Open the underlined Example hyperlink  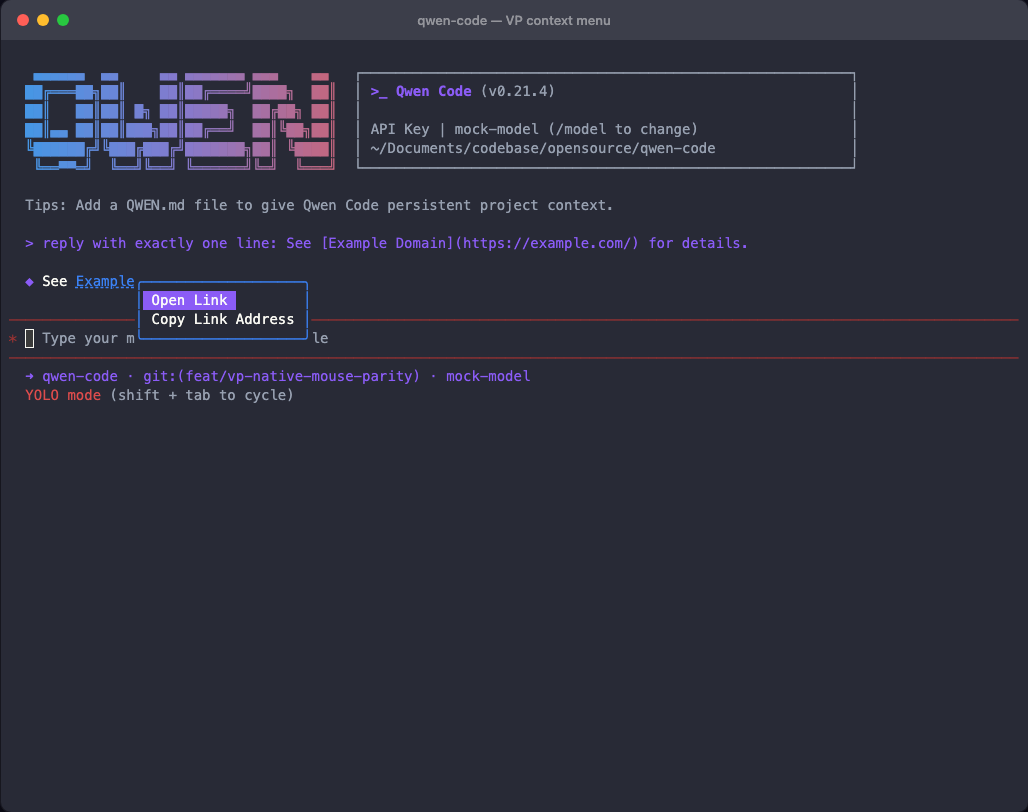105,281
